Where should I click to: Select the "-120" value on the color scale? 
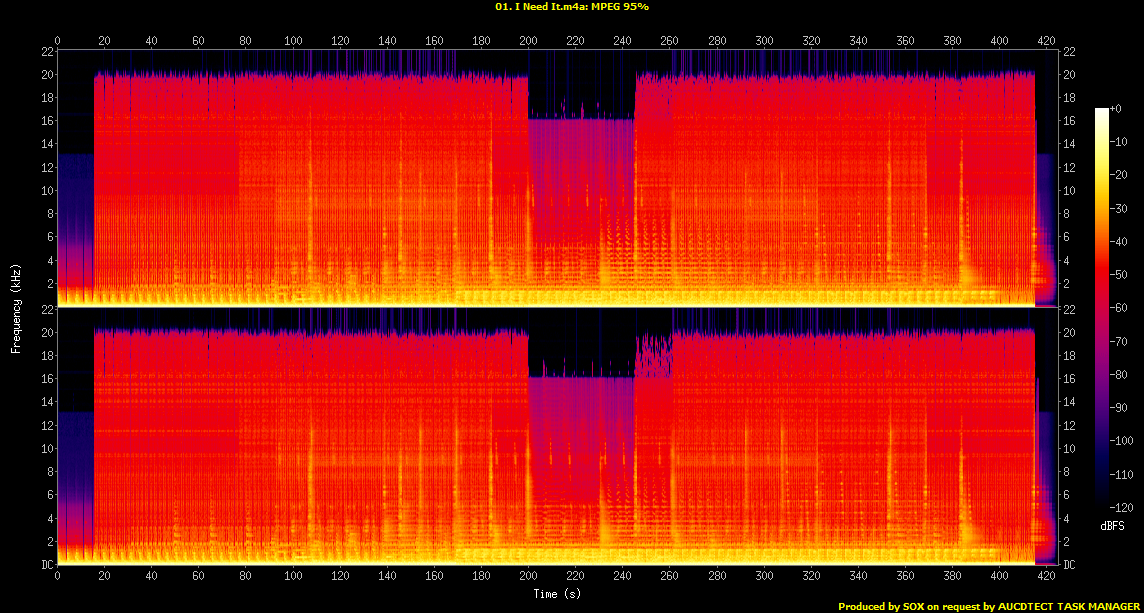pos(1121,506)
